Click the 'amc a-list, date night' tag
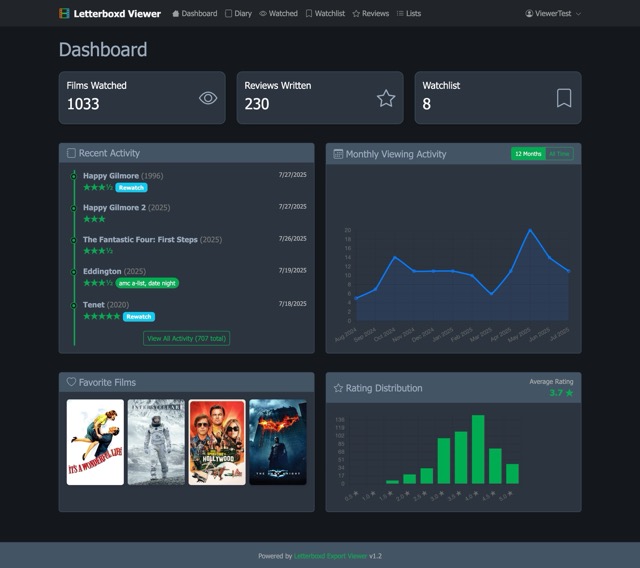640x568 pixels. tap(147, 283)
